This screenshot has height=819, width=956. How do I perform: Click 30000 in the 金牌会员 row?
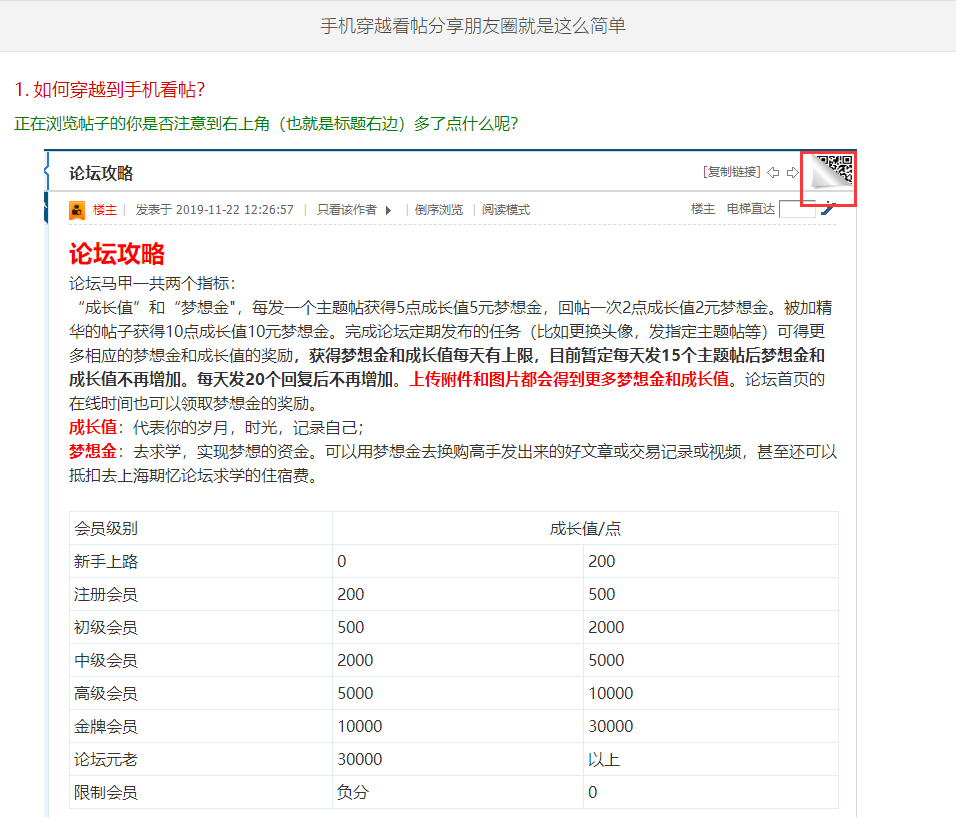point(611,726)
